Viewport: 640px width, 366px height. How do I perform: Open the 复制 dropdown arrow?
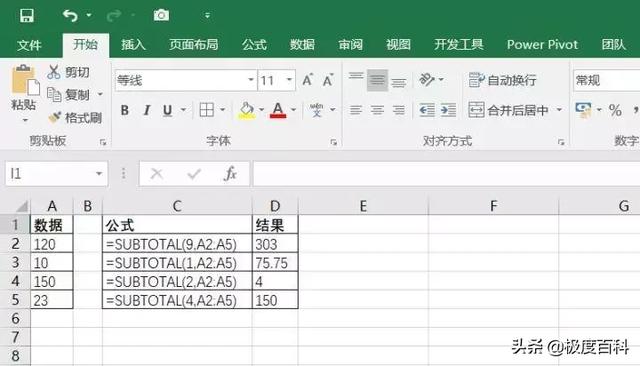(x=100, y=95)
